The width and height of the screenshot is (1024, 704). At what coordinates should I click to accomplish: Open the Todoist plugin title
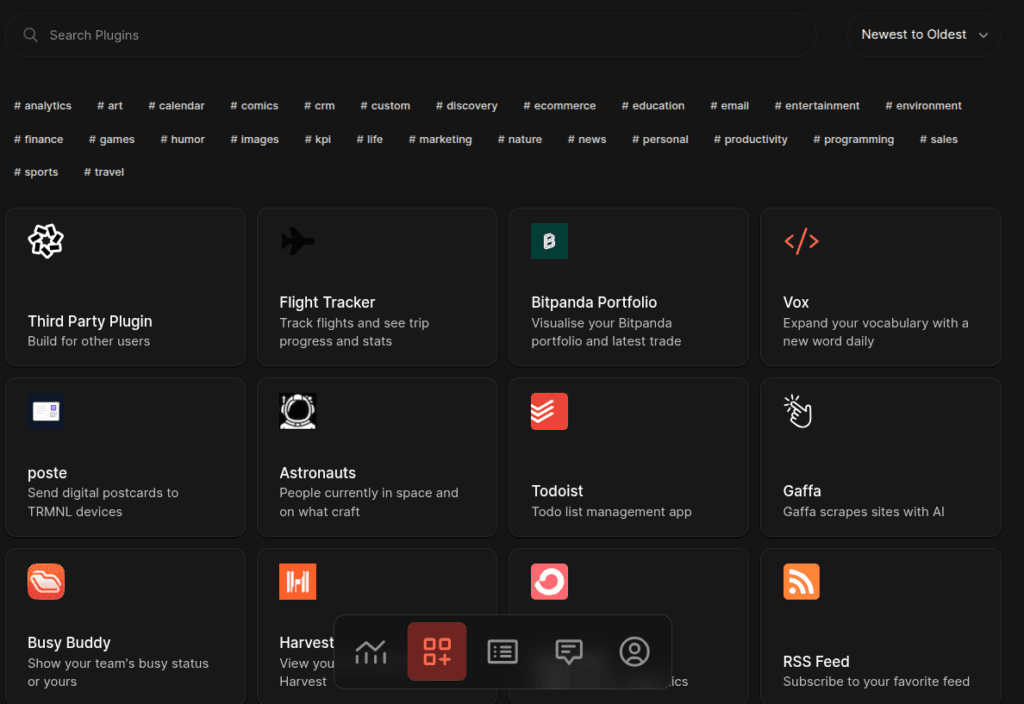pos(557,491)
